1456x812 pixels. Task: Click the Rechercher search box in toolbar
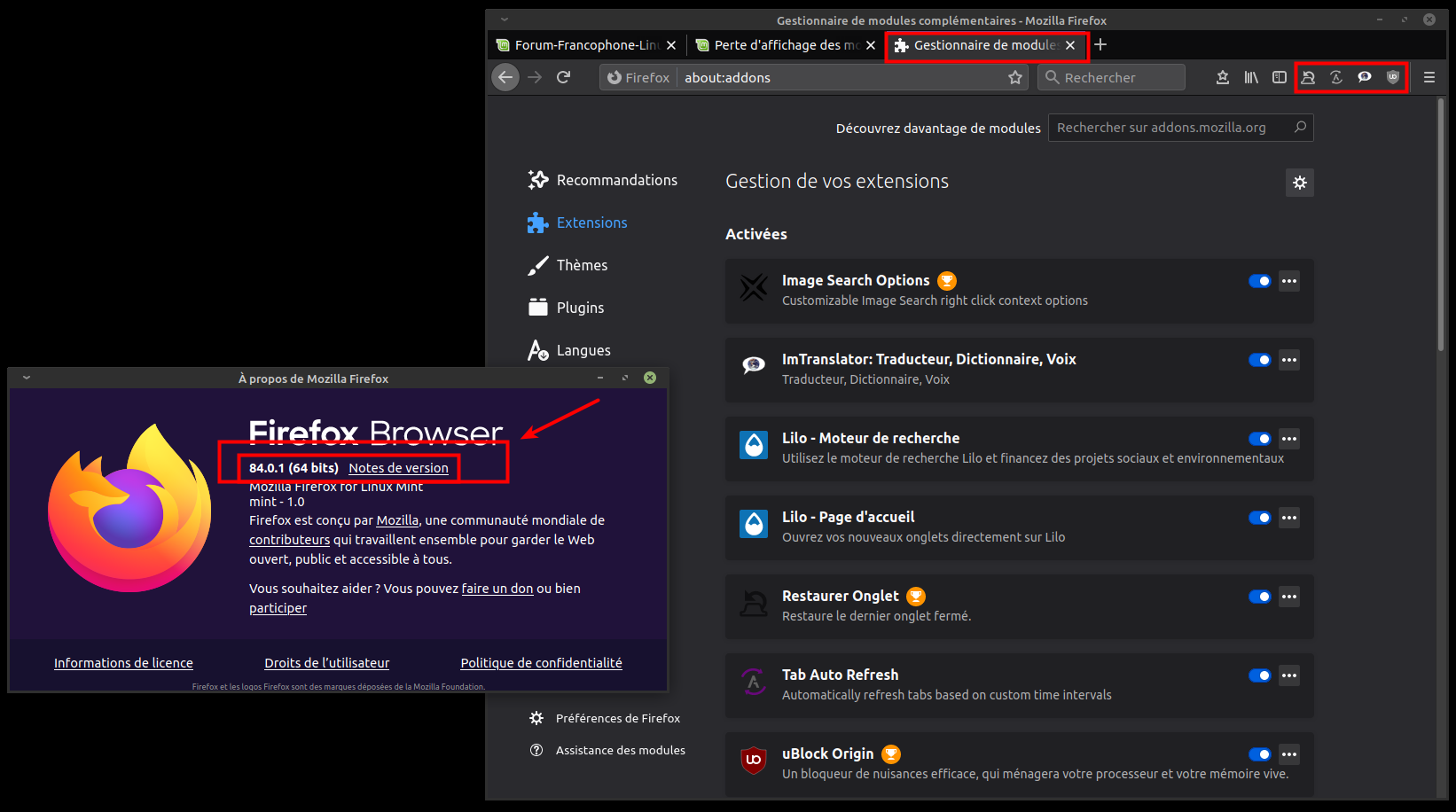[x=1111, y=77]
